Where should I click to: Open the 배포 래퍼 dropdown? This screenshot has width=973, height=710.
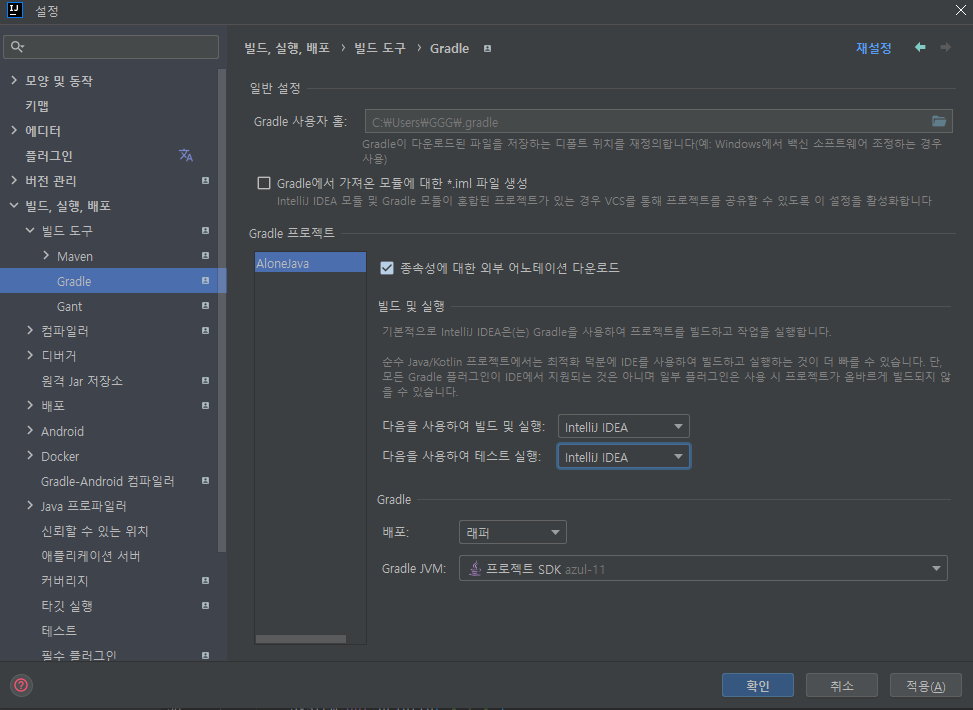[x=513, y=532]
